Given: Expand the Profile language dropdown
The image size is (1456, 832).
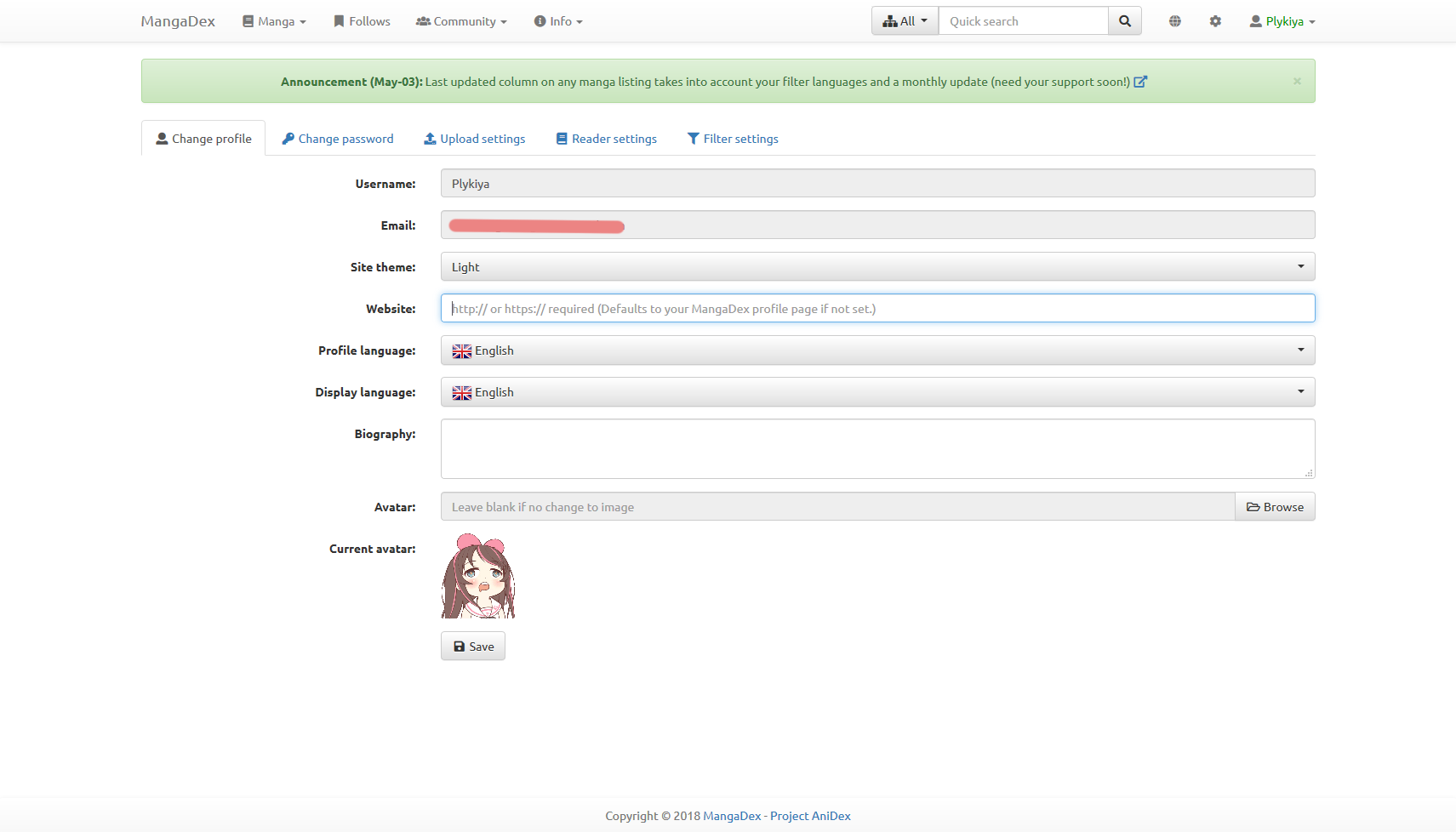Looking at the screenshot, I should tap(877, 350).
